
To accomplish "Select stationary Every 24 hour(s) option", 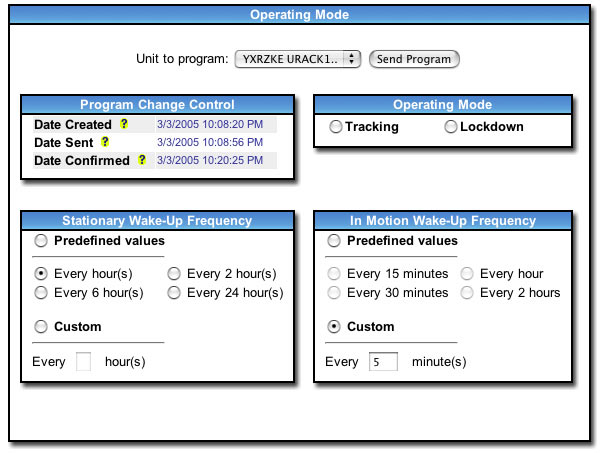I will (174, 293).
